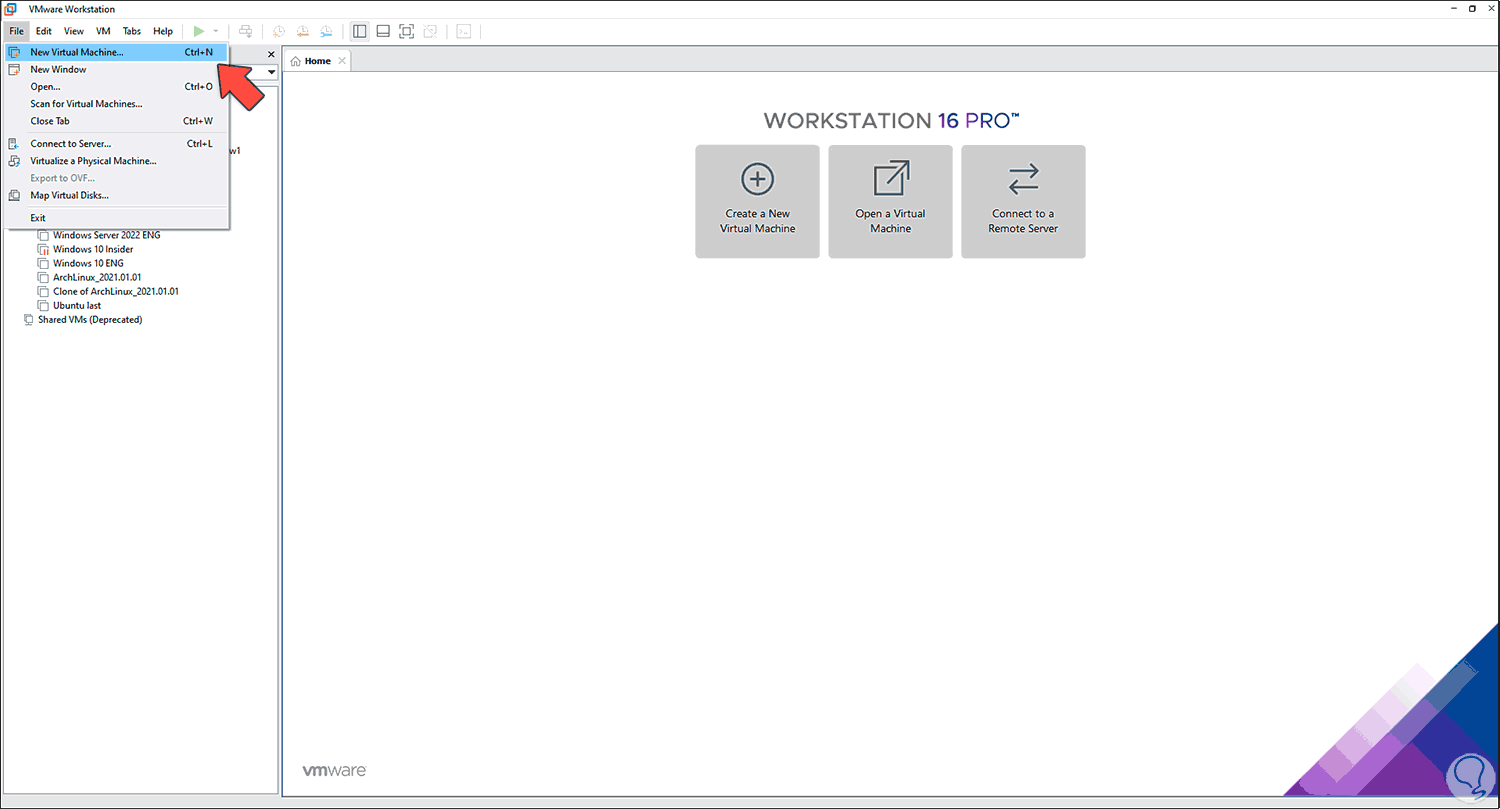Choose Close Tab from the File menu
The width and height of the screenshot is (1500, 809).
(117, 121)
